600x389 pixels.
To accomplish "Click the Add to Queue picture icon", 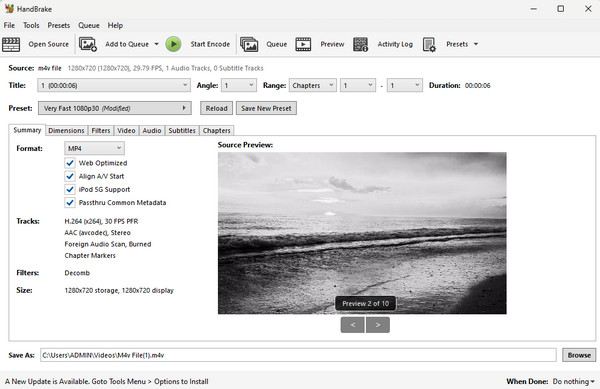I will pyautogui.click(x=88, y=44).
